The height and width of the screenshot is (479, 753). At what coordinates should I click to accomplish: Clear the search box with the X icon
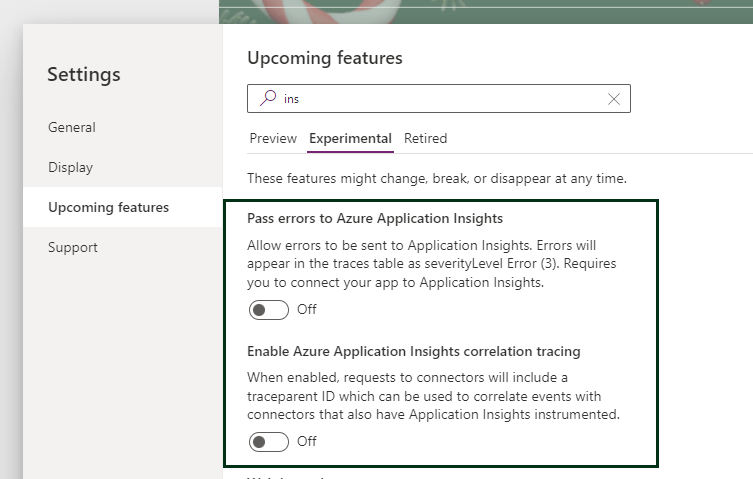pyautogui.click(x=614, y=99)
